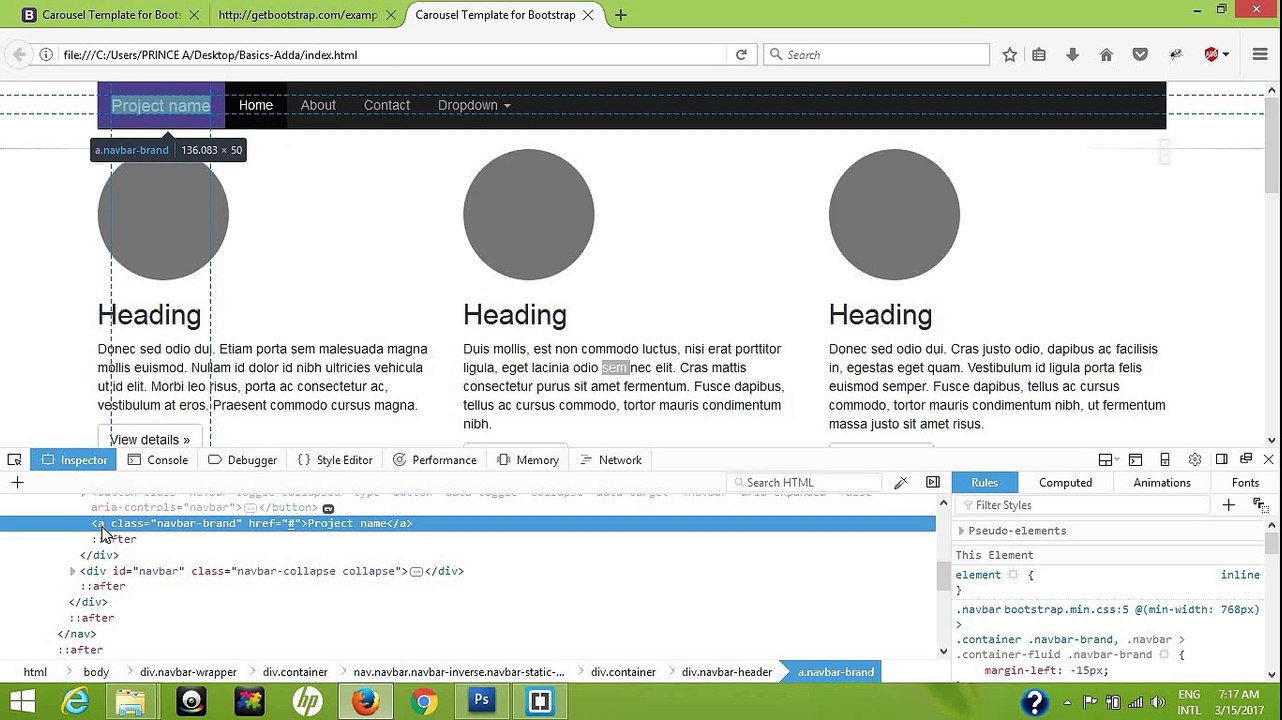Switch to the Debugger tab

tap(242, 460)
